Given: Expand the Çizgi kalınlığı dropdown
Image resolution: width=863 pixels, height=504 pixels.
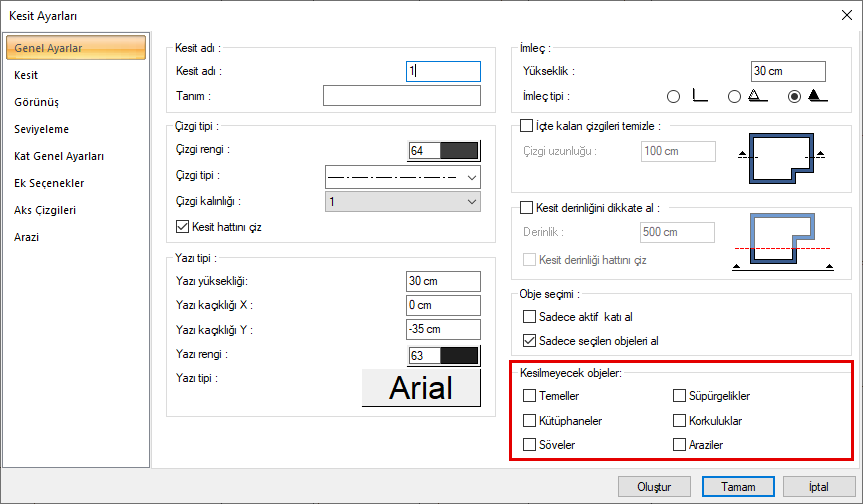Looking at the screenshot, I should pyautogui.click(x=403, y=202).
